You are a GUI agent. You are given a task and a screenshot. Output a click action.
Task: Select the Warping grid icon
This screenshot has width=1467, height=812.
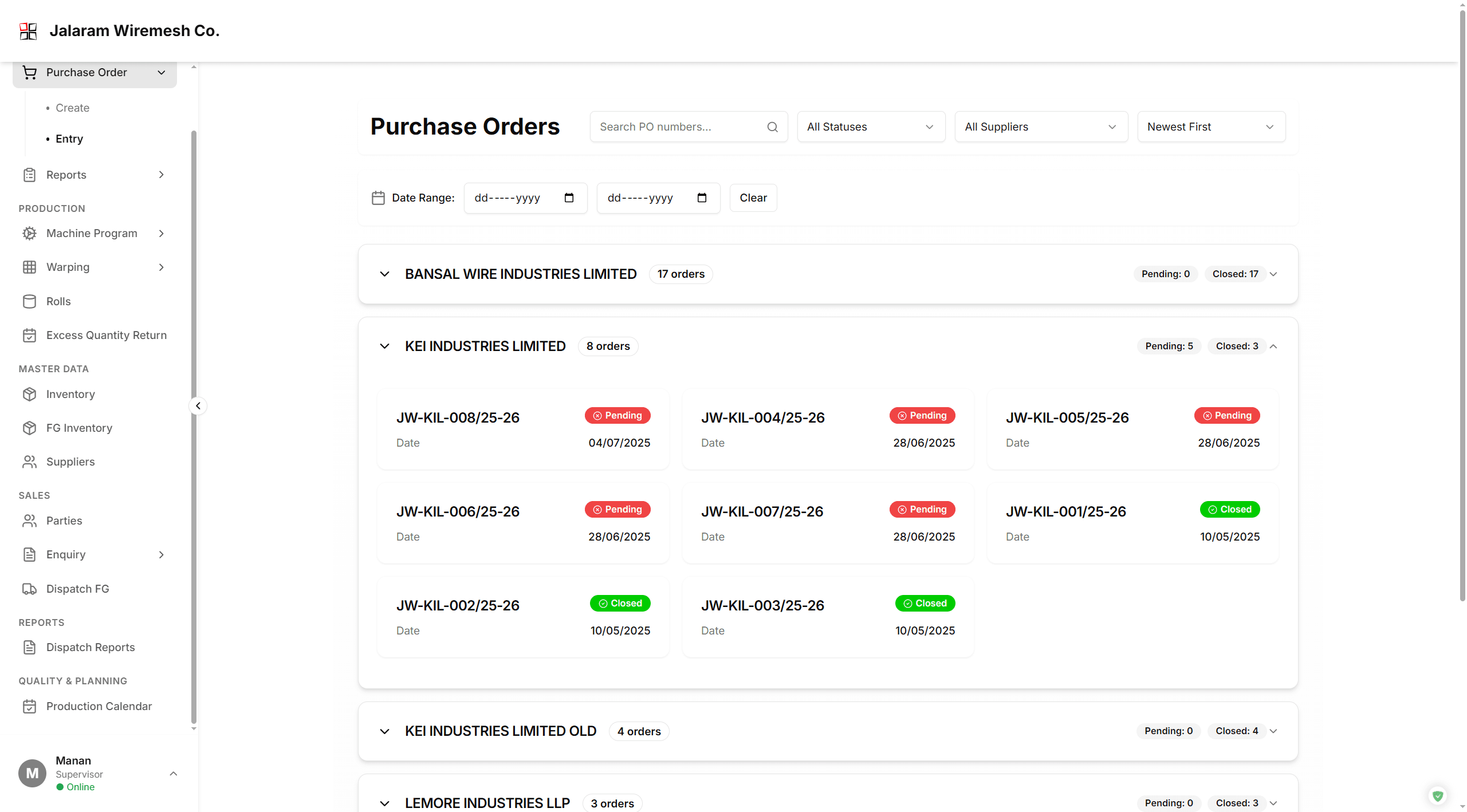29,267
